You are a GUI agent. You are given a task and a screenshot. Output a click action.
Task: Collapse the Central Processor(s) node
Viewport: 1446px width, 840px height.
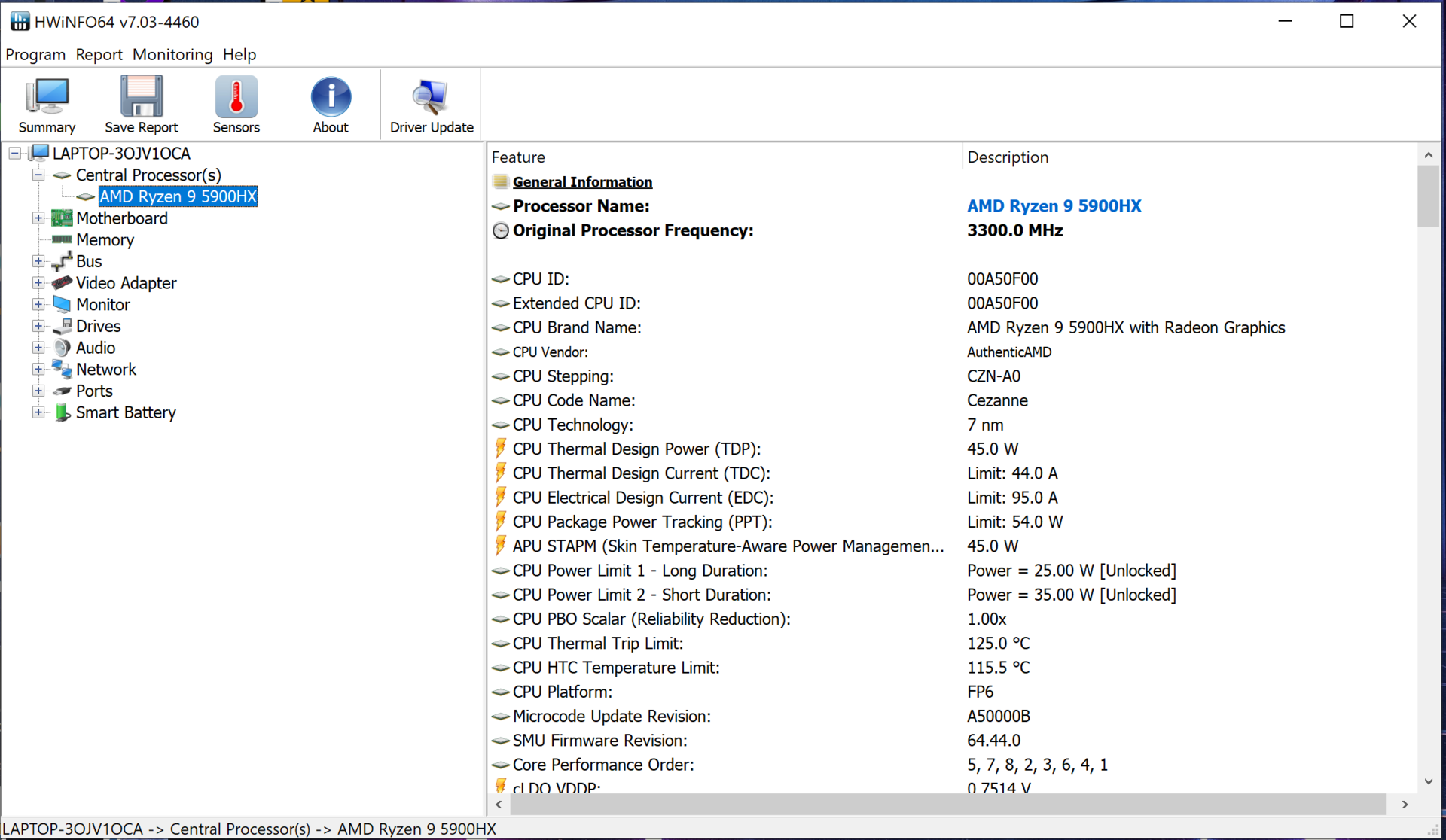[x=38, y=175]
